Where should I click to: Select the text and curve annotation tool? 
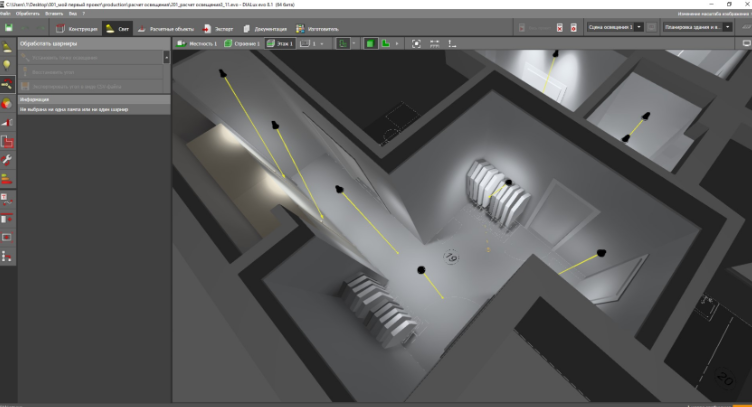click(x=7, y=199)
